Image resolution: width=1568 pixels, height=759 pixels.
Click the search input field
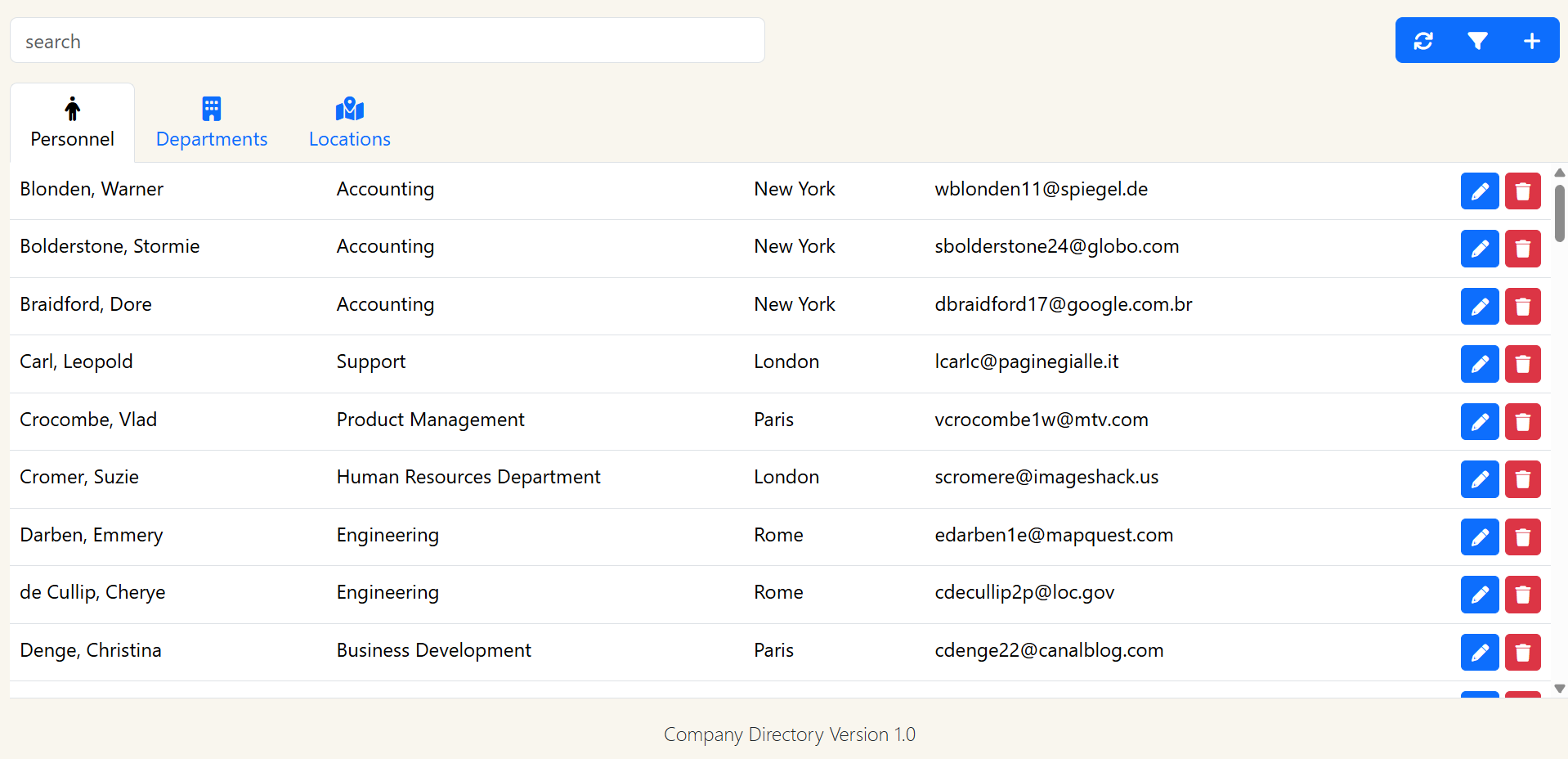click(x=386, y=40)
